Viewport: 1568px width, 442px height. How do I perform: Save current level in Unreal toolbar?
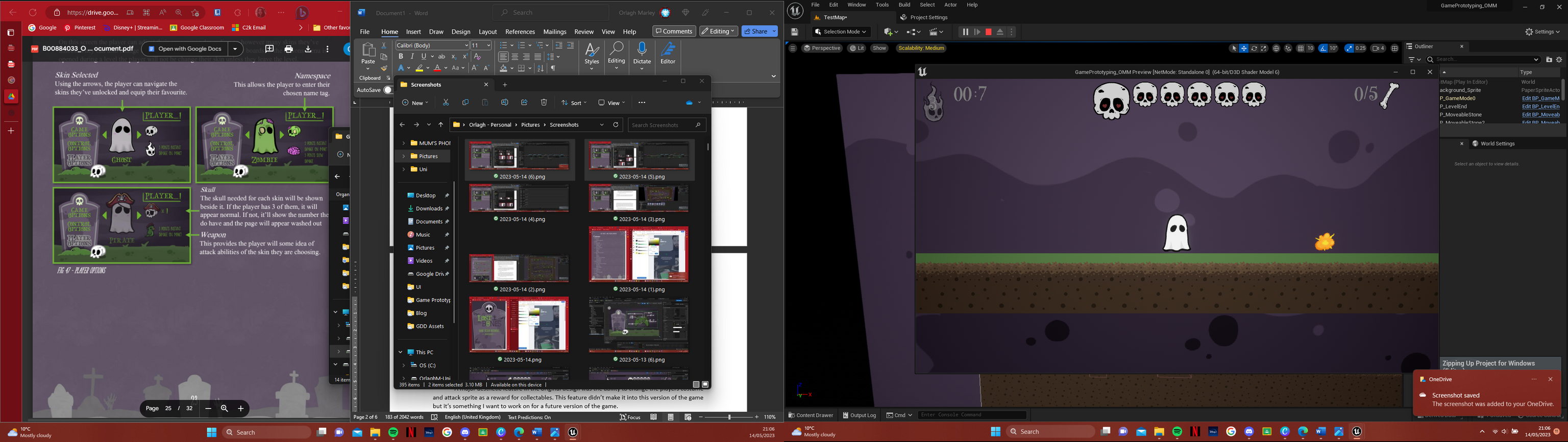coord(794,32)
